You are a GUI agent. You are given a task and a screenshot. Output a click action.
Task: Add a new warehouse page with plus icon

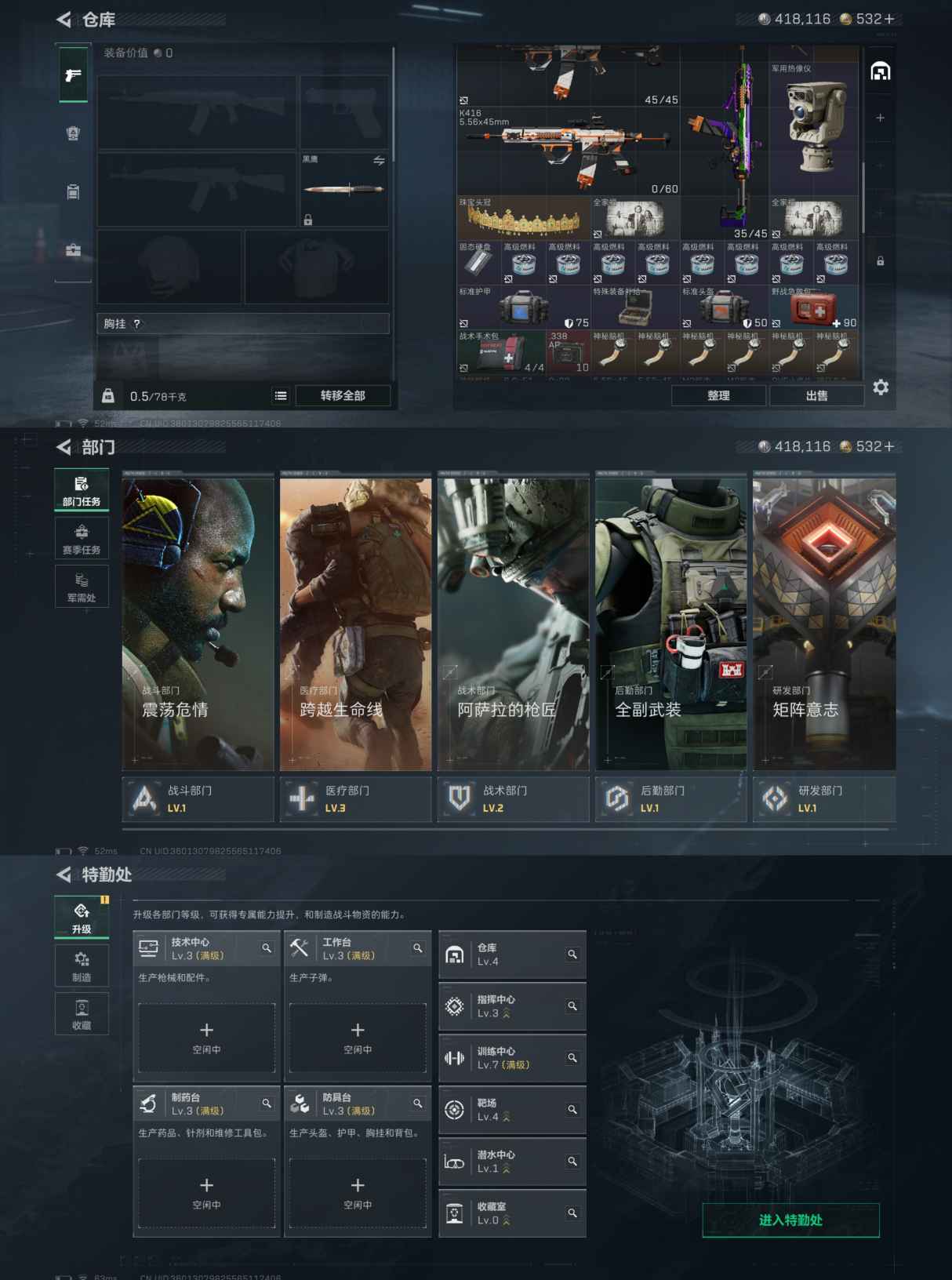[x=880, y=118]
